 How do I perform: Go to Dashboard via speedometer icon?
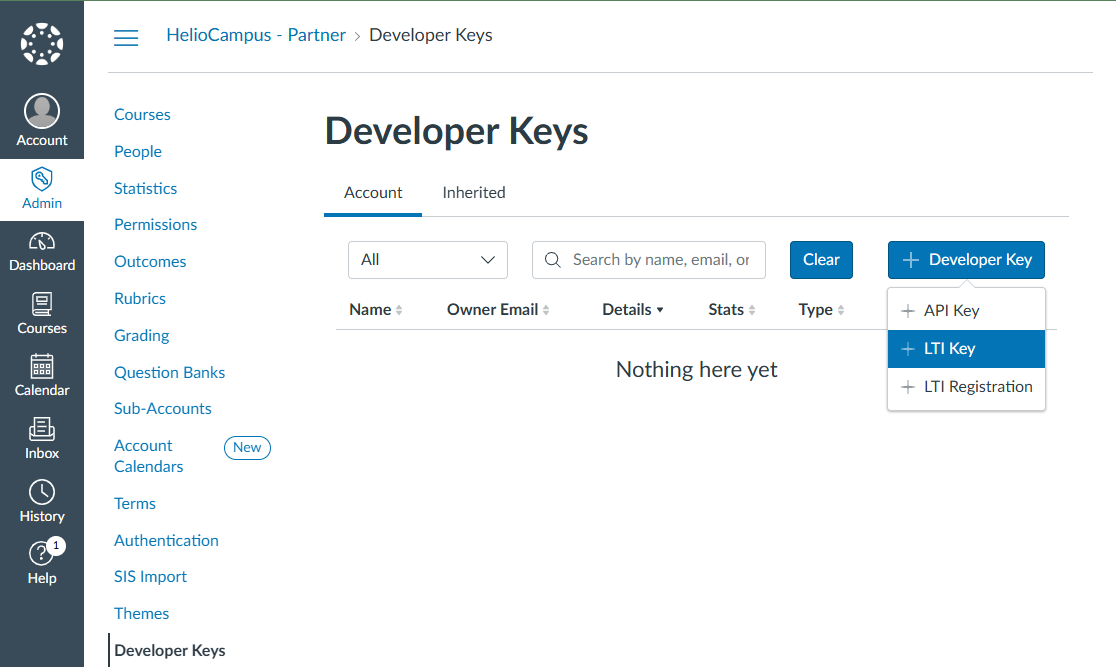[42, 243]
